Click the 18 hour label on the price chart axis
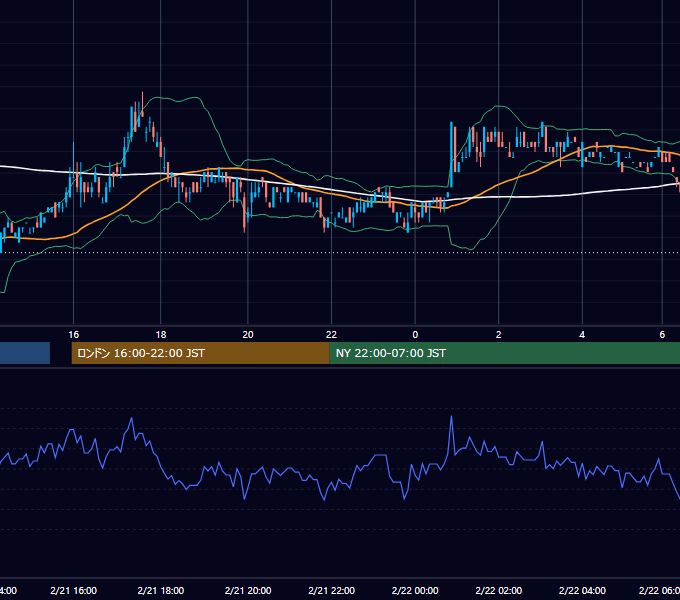 click(x=161, y=335)
